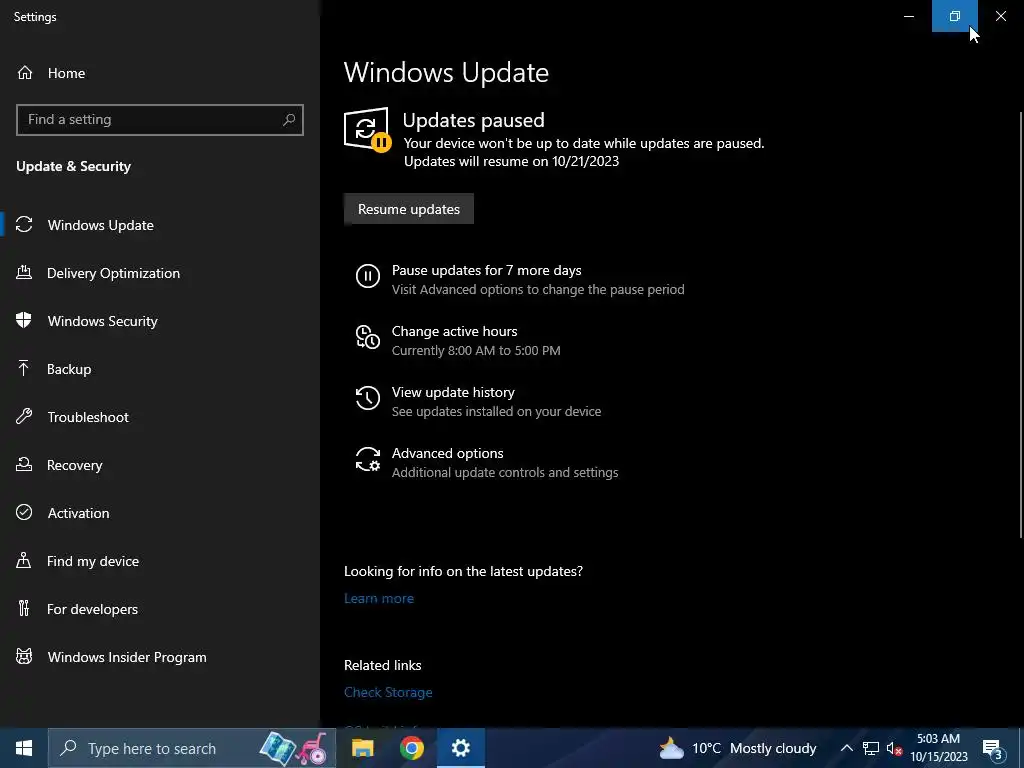Open the notification center icon
The width and height of the screenshot is (1024, 768).
pos(993,748)
